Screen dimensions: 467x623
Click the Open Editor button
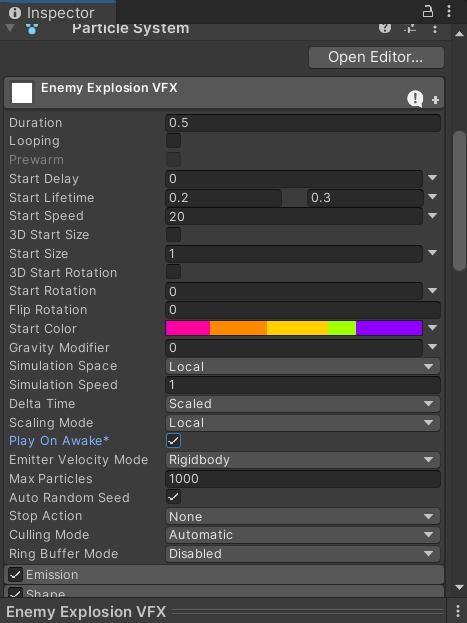(376, 57)
